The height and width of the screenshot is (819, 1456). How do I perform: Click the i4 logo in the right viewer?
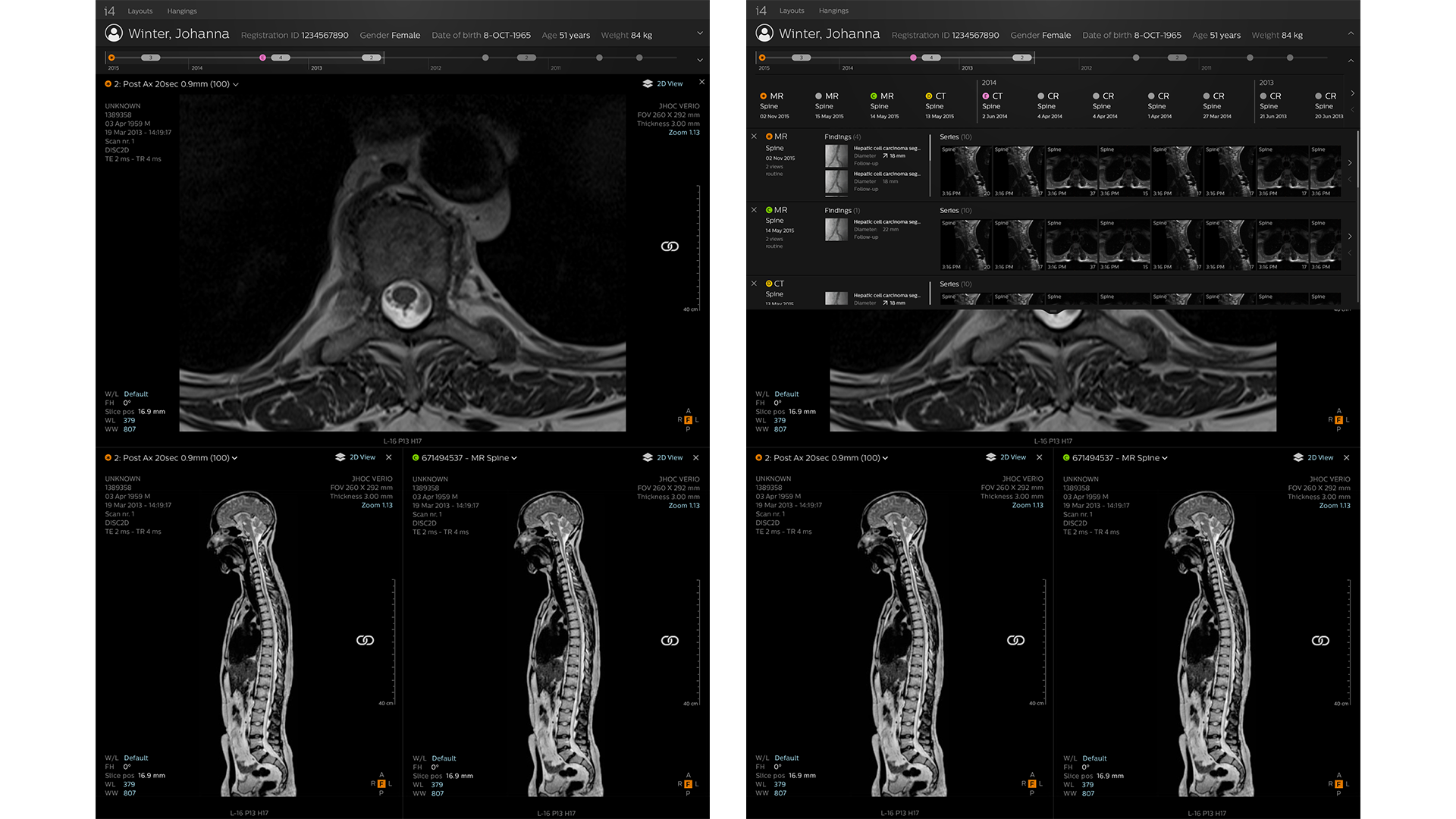pyautogui.click(x=761, y=11)
